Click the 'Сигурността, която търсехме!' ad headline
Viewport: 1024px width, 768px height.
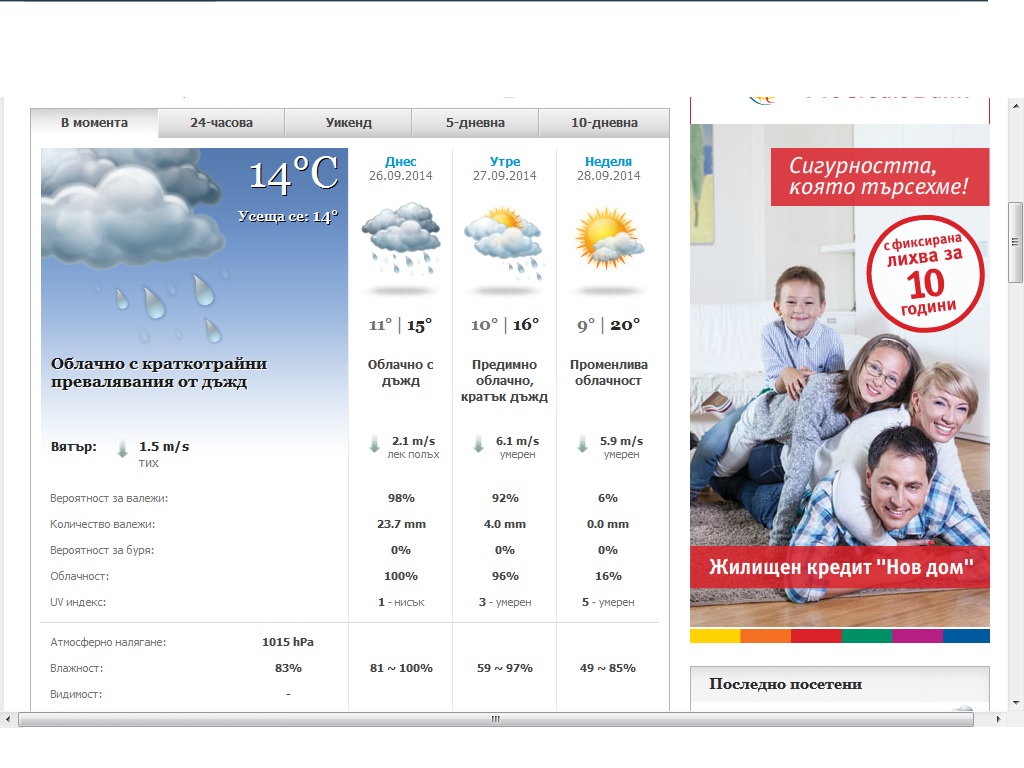pyautogui.click(x=880, y=177)
